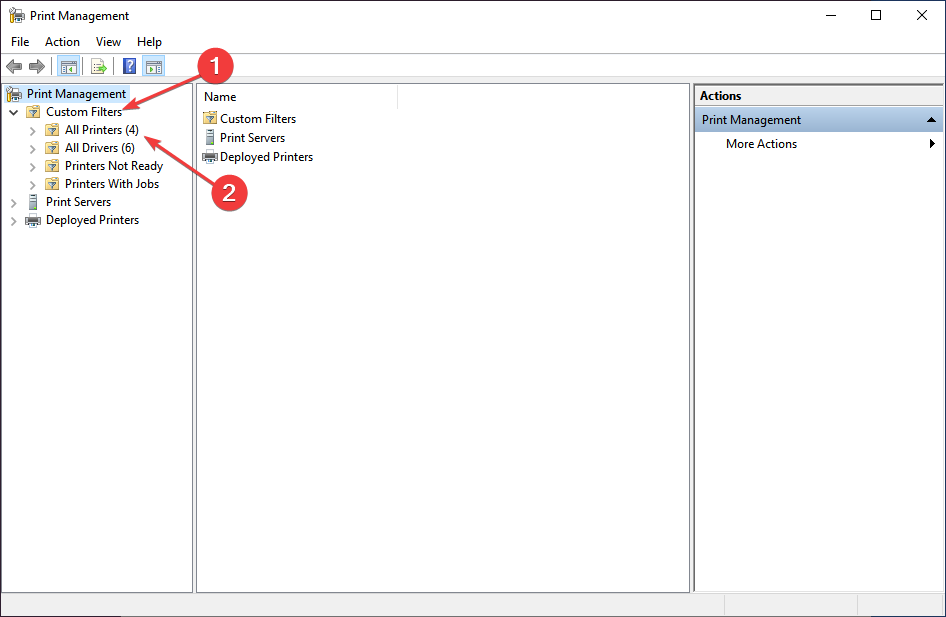Open the Help menu

pyautogui.click(x=149, y=42)
